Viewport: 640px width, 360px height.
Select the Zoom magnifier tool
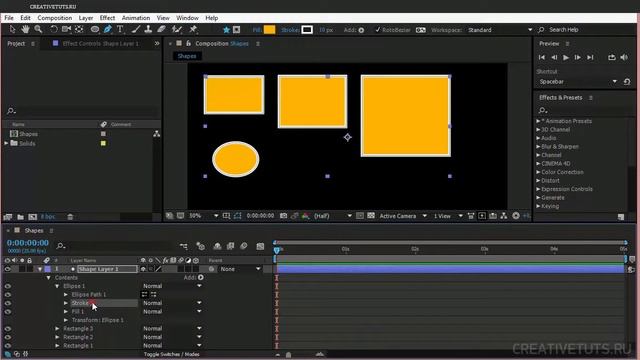[x=38, y=29]
